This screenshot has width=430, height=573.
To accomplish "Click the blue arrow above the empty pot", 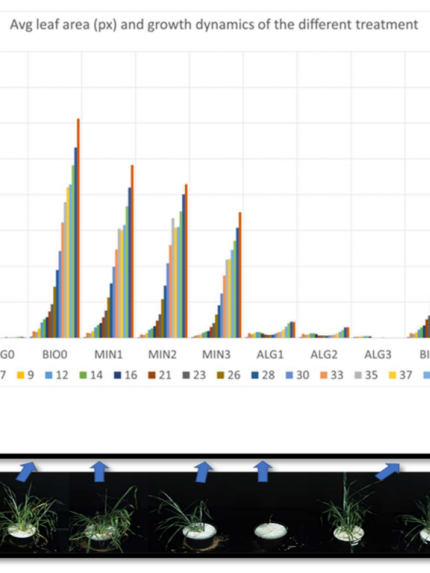I will click(x=263, y=471).
